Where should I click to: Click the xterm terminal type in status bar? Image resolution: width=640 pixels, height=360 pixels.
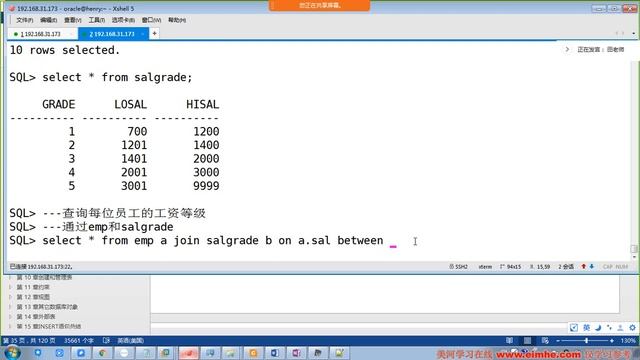coord(485,267)
